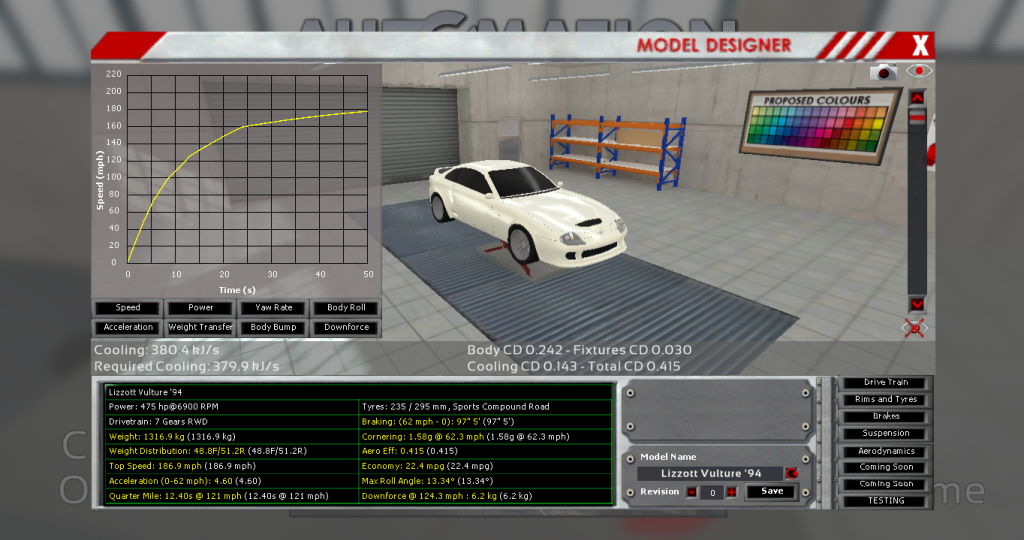Click the 'Required Cooling: 379.9 kJ/s' readout
The height and width of the screenshot is (540, 1024).
pos(186,367)
